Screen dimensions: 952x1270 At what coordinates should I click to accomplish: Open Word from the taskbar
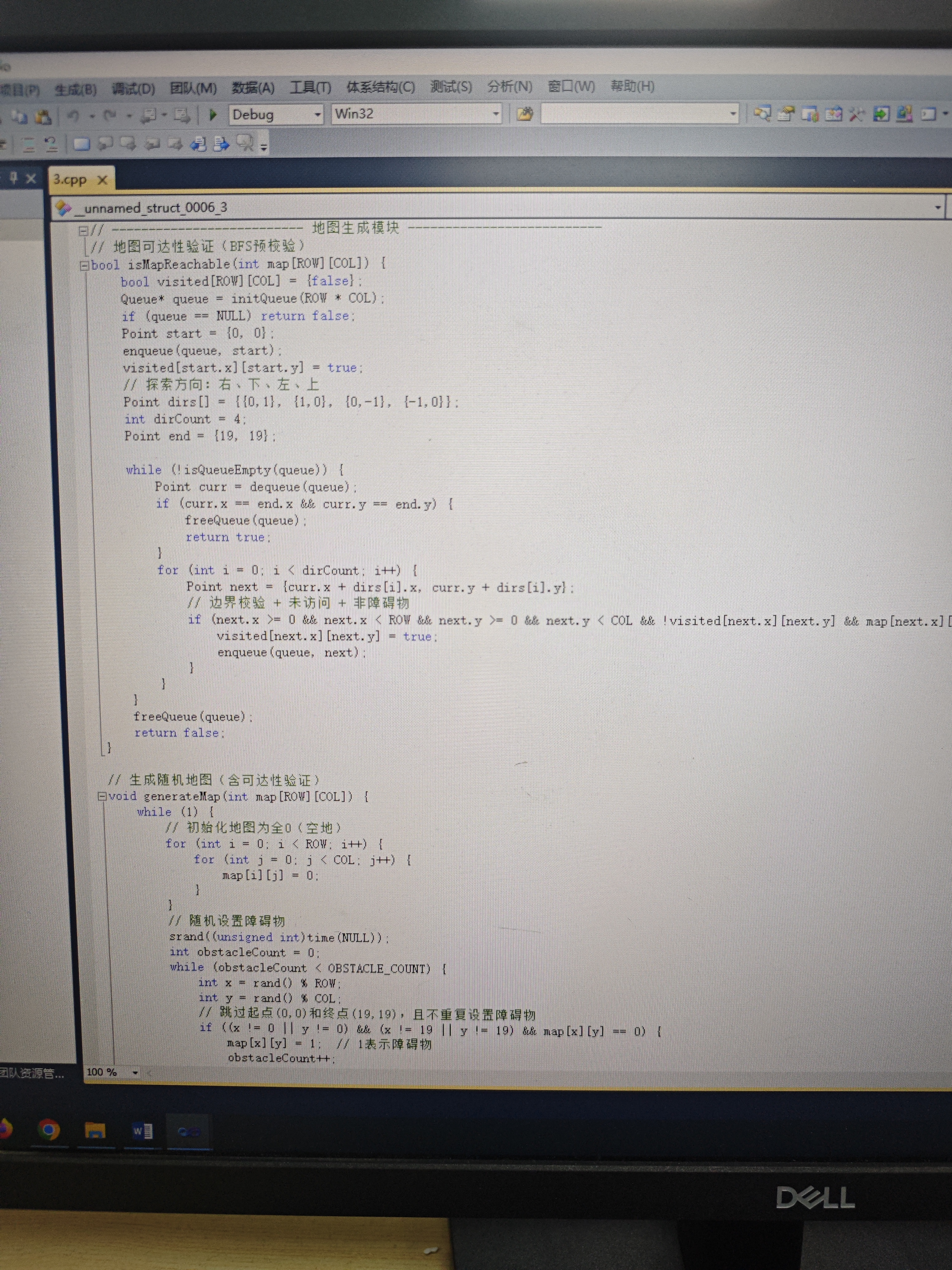coord(142,1130)
